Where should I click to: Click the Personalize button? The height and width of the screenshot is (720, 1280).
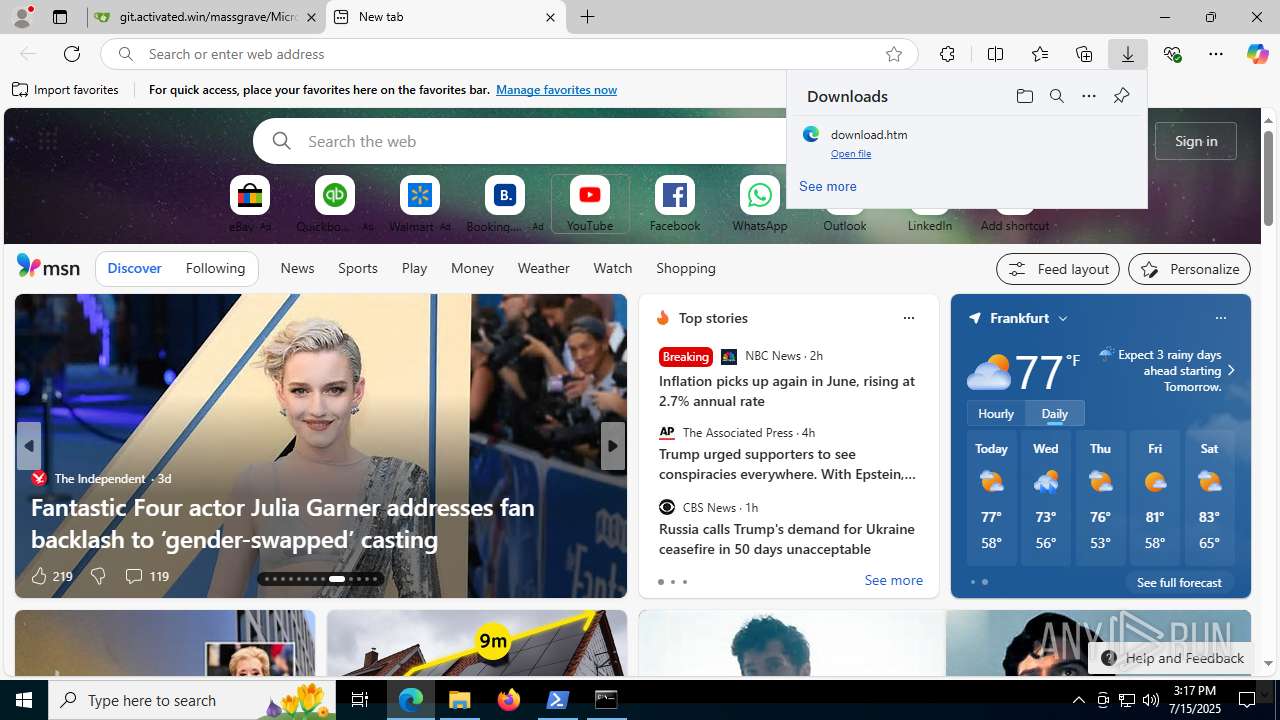(x=1189, y=269)
